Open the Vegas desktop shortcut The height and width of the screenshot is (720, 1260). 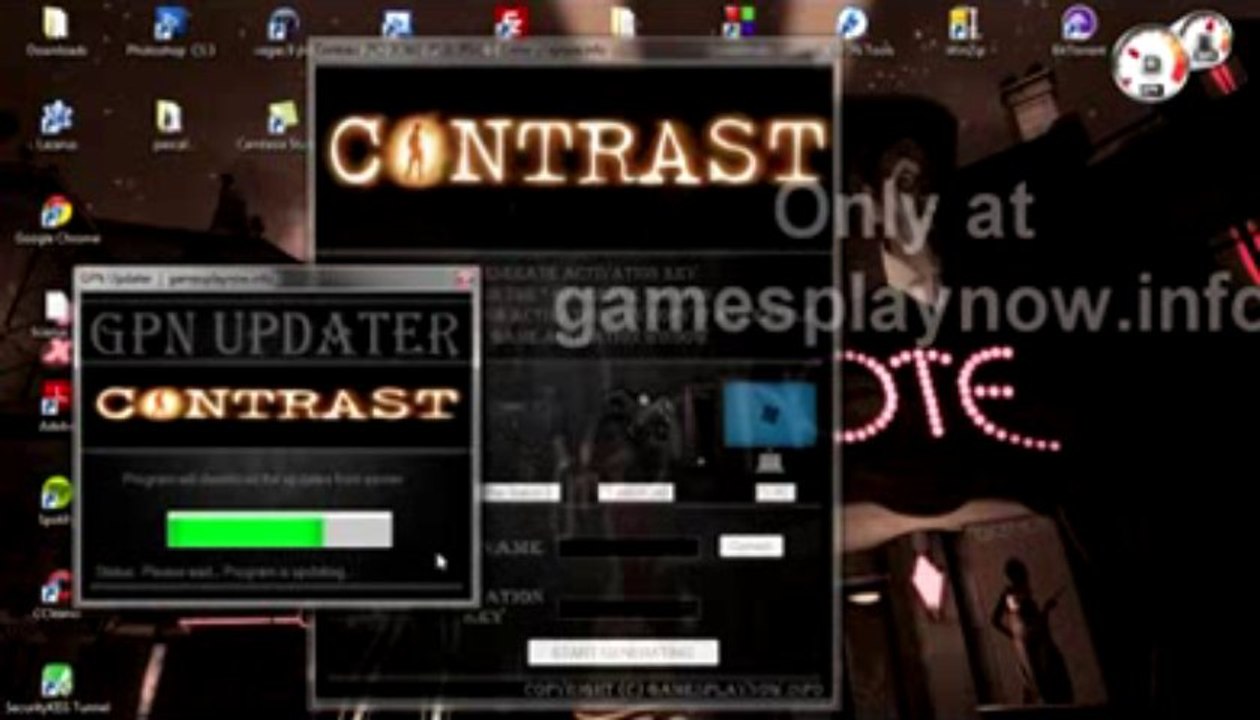[283, 30]
